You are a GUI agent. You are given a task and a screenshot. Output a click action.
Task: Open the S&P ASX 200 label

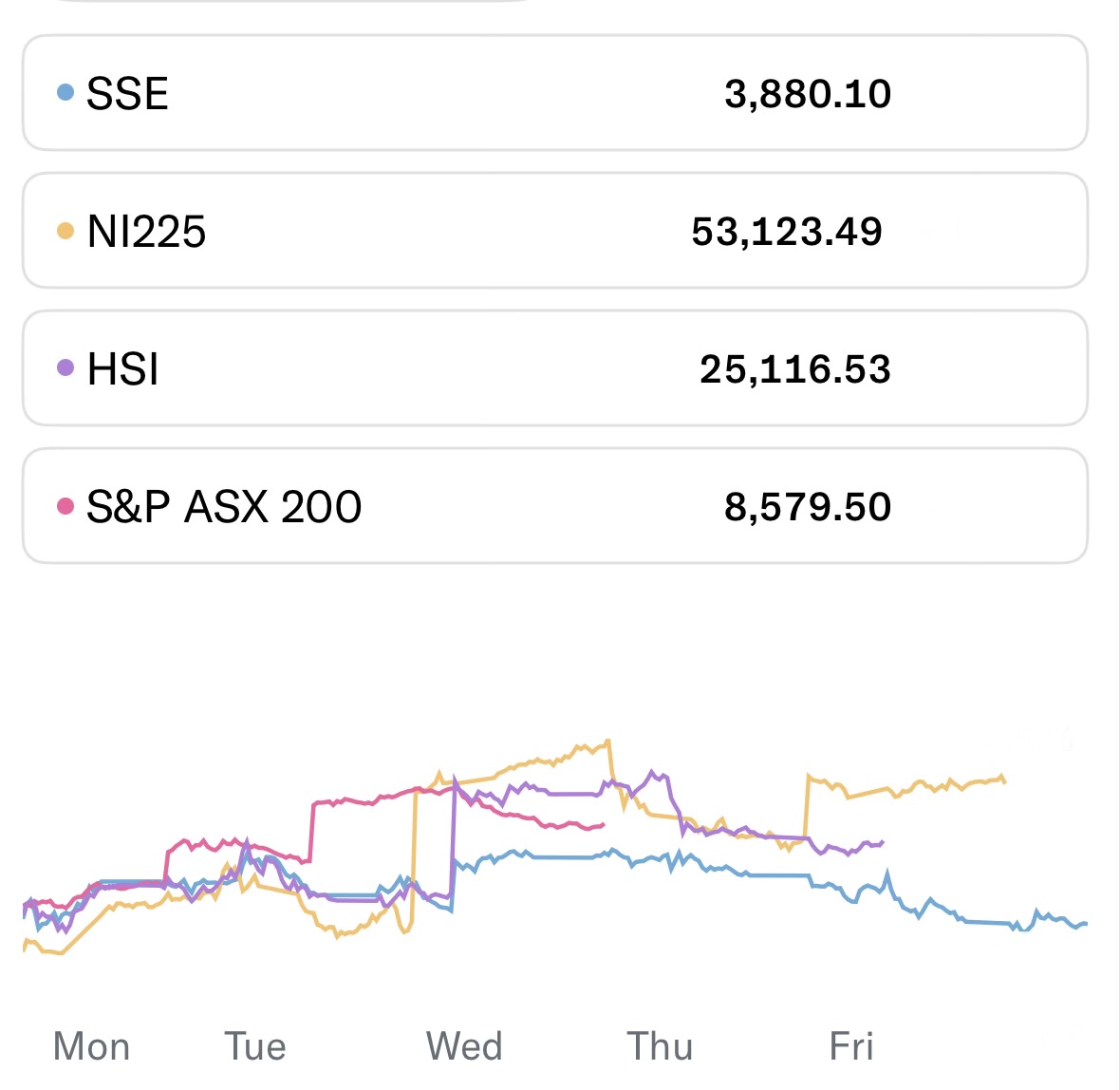[x=224, y=507]
